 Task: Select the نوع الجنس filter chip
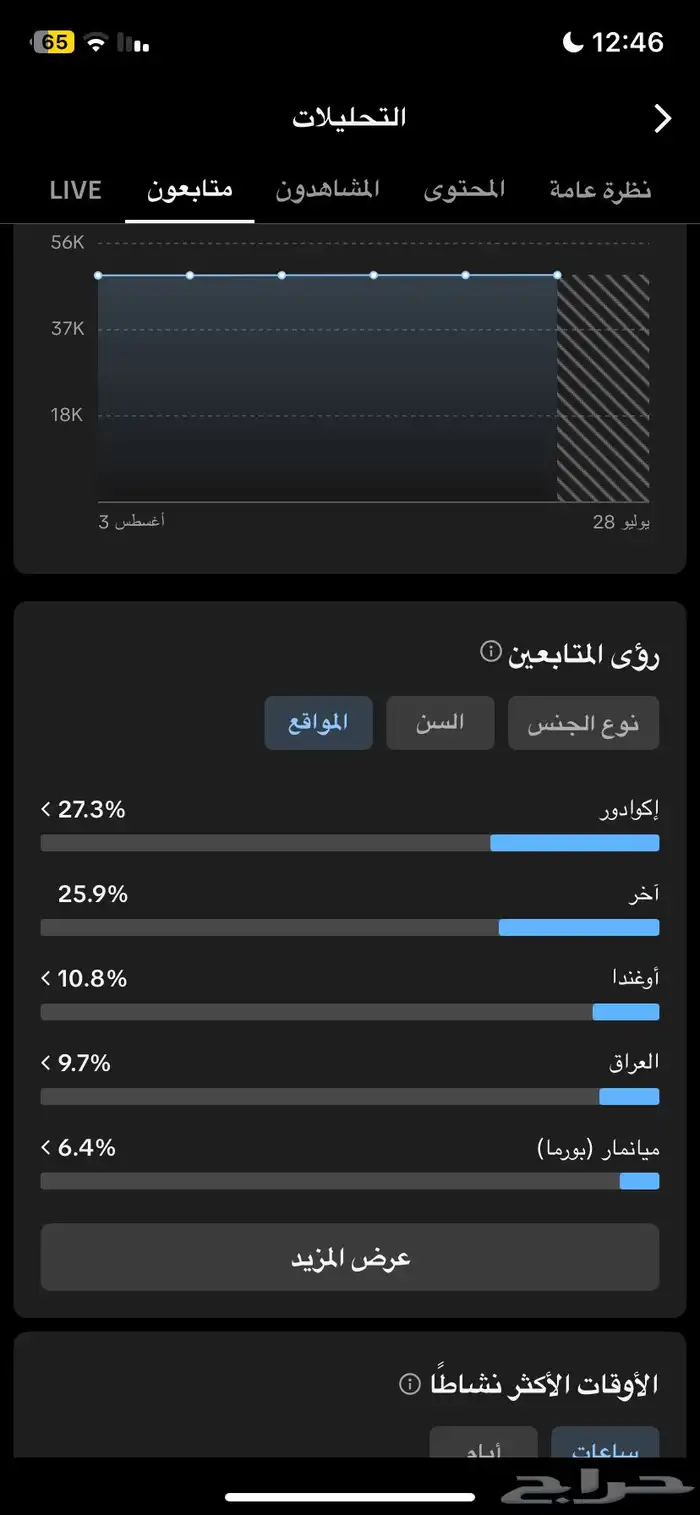pos(583,723)
